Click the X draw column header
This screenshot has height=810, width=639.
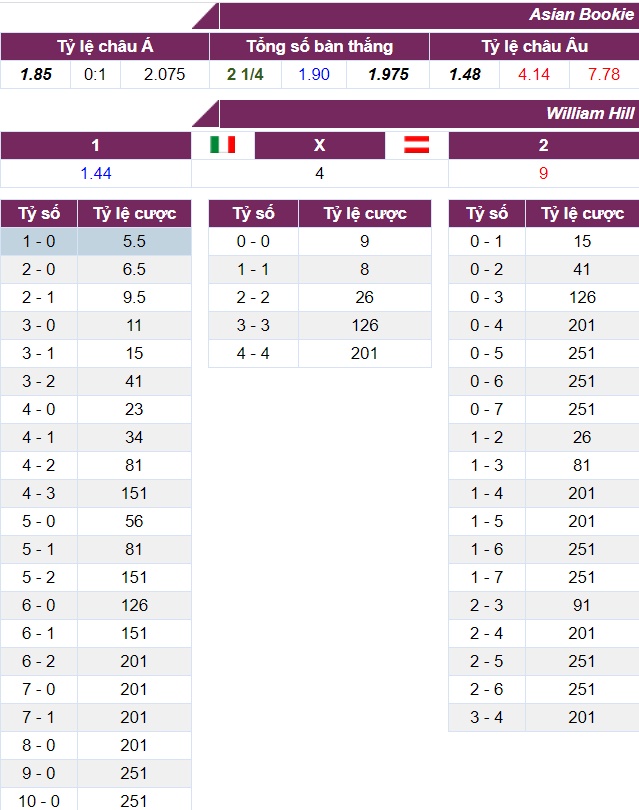(320, 145)
